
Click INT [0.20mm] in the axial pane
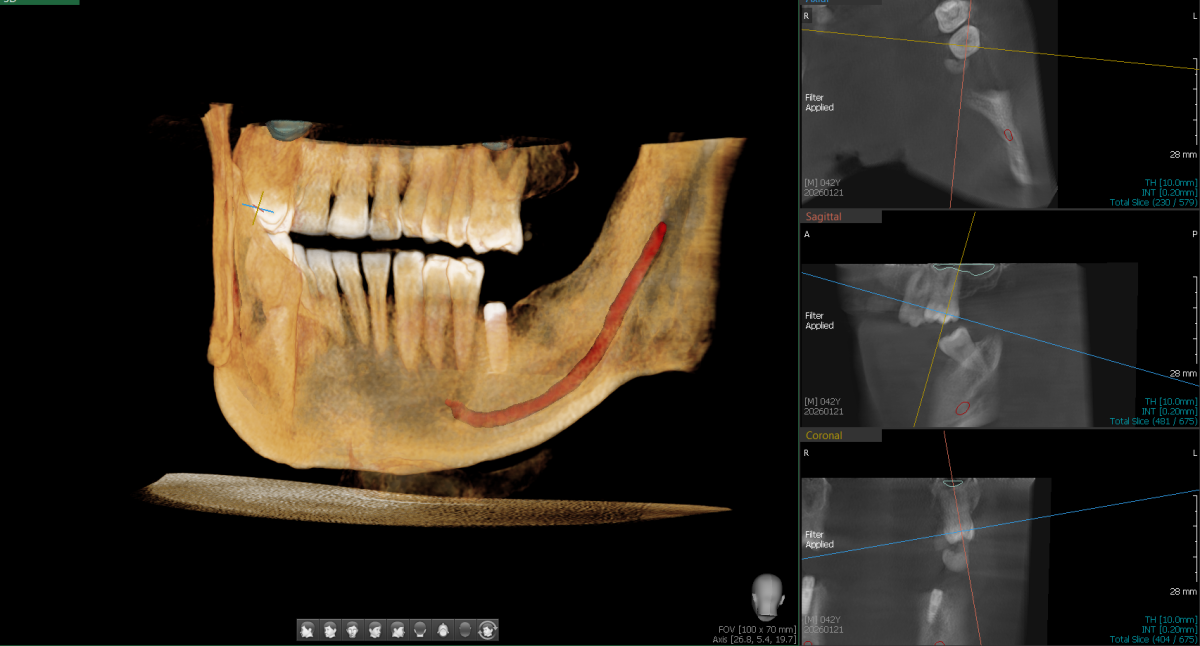(1171, 193)
